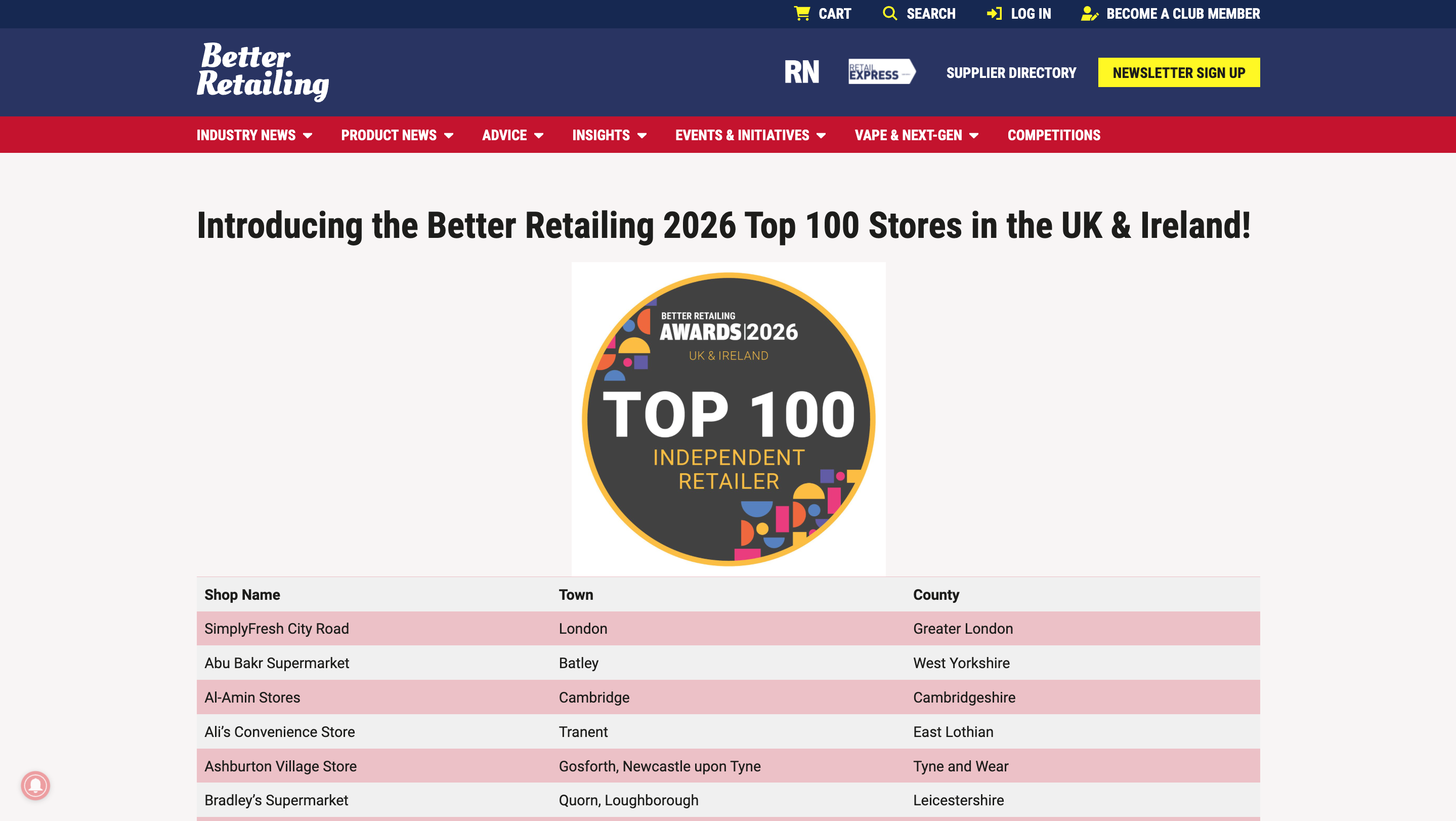Viewport: 1456px width, 821px height.
Task: Click the search magnifier icon
Action: click(890, 14)
